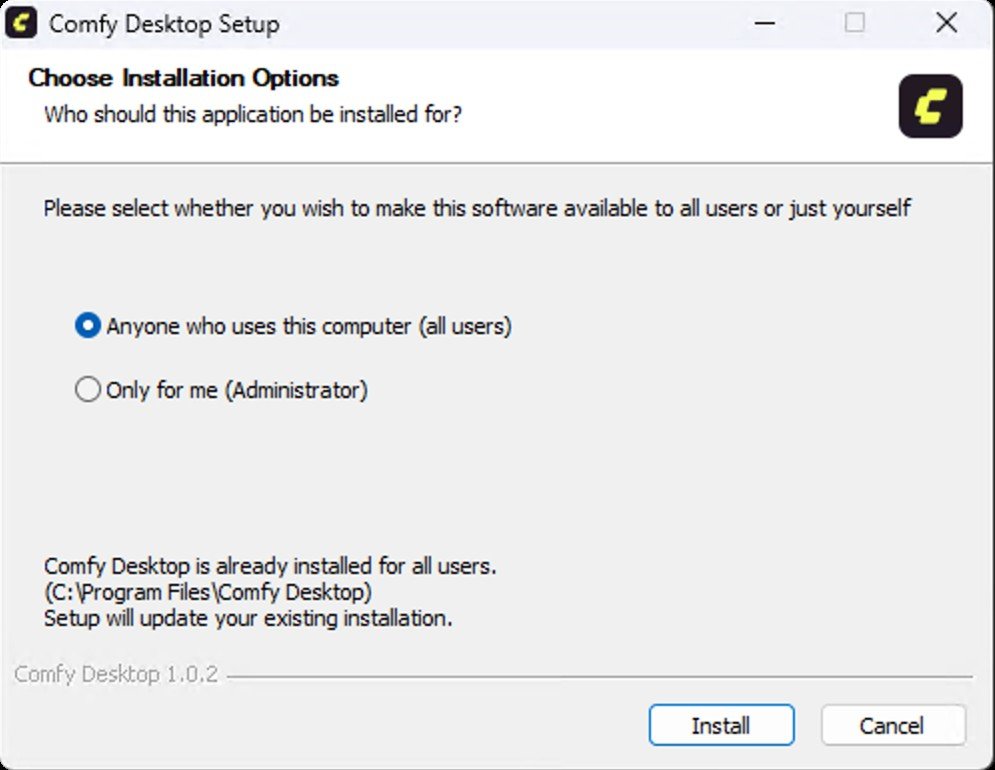Click the 'Choose Installation Options' heading
Screen dimensions: 995x770
(183, 78)
